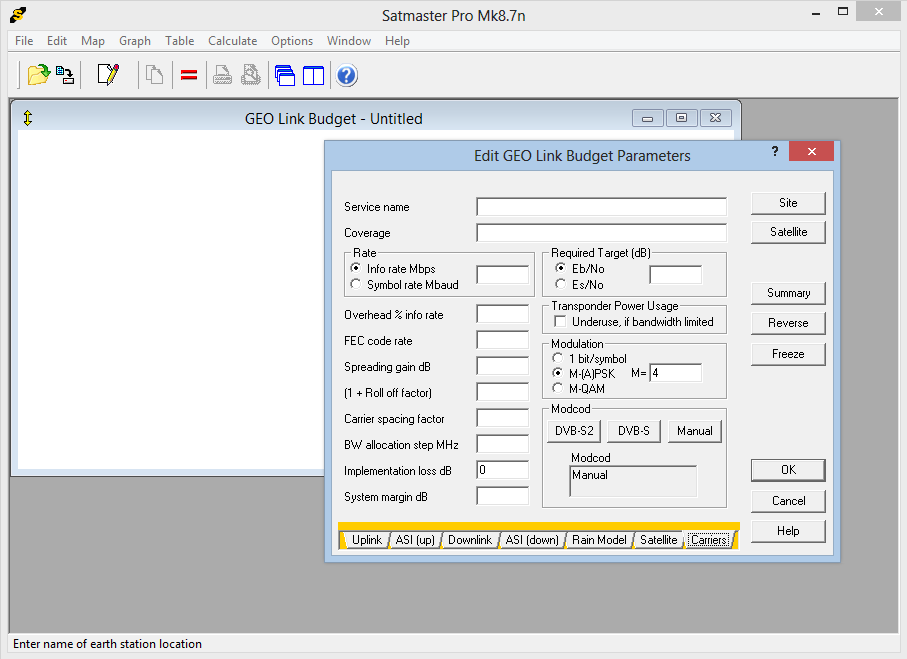This screenshot has height=659, width=907.
Task: Click the Coverage input field
Action: click(602, 233)
